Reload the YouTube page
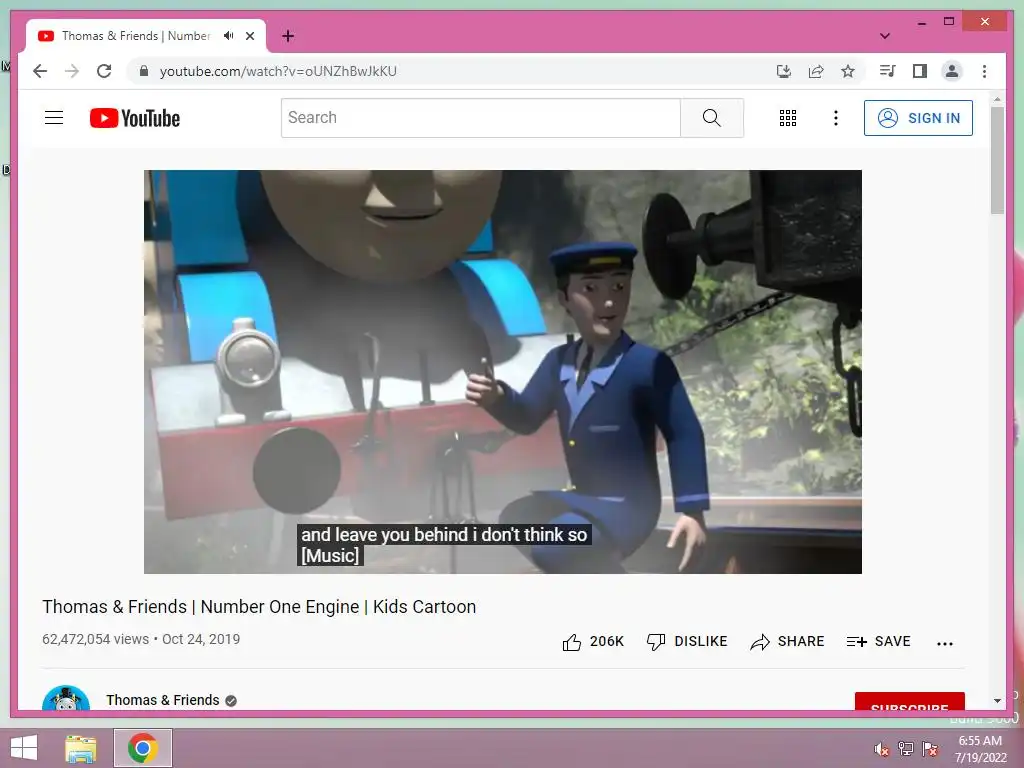Viewport: 1024px width, 768px height. point(104,71)
